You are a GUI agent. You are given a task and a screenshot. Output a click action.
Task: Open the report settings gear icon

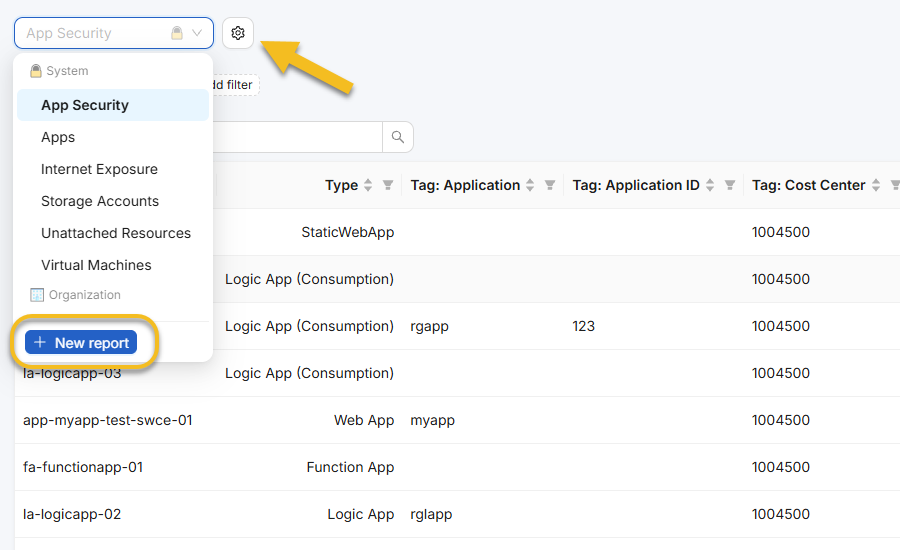click(x=238, y=33)
